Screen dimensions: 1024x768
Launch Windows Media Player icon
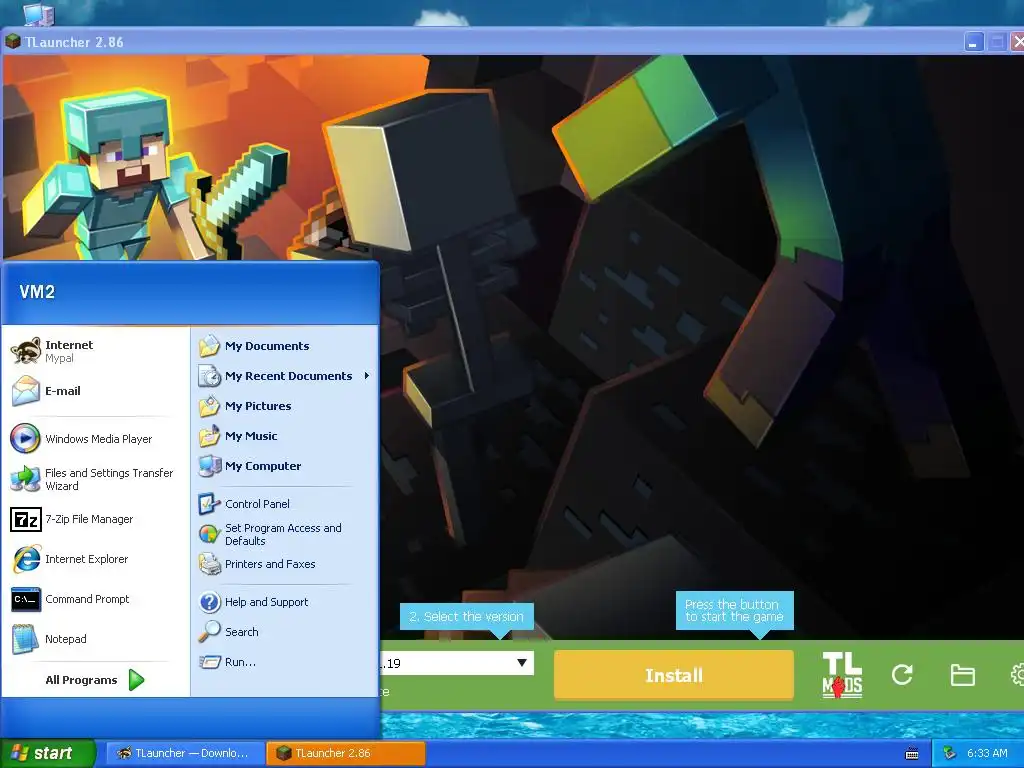point(25,439)
